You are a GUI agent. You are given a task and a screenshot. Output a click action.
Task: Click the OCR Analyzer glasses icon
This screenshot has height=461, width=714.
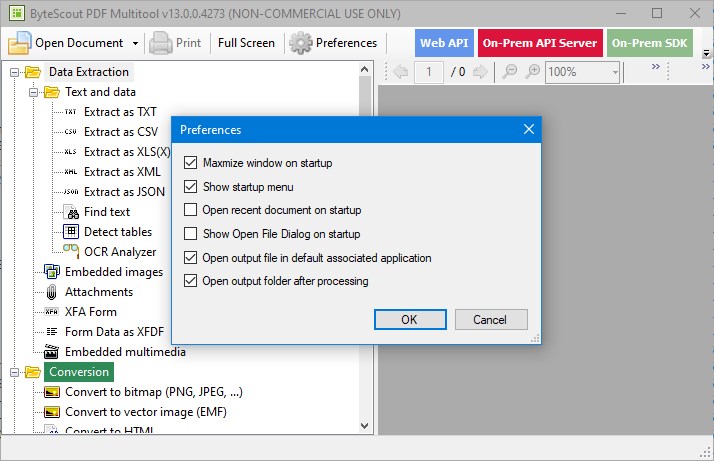pos(71,250)
